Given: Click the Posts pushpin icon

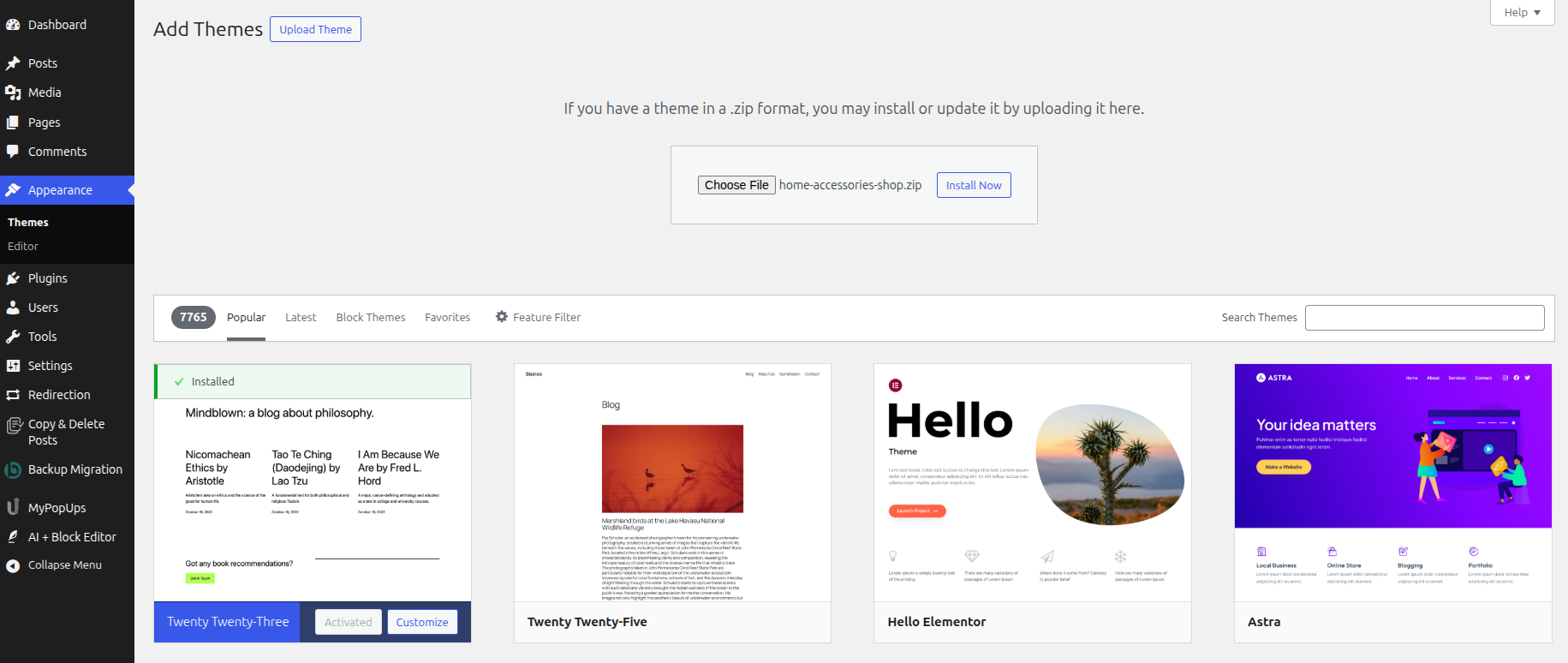Looking at the screenshot, I should 13,63.
